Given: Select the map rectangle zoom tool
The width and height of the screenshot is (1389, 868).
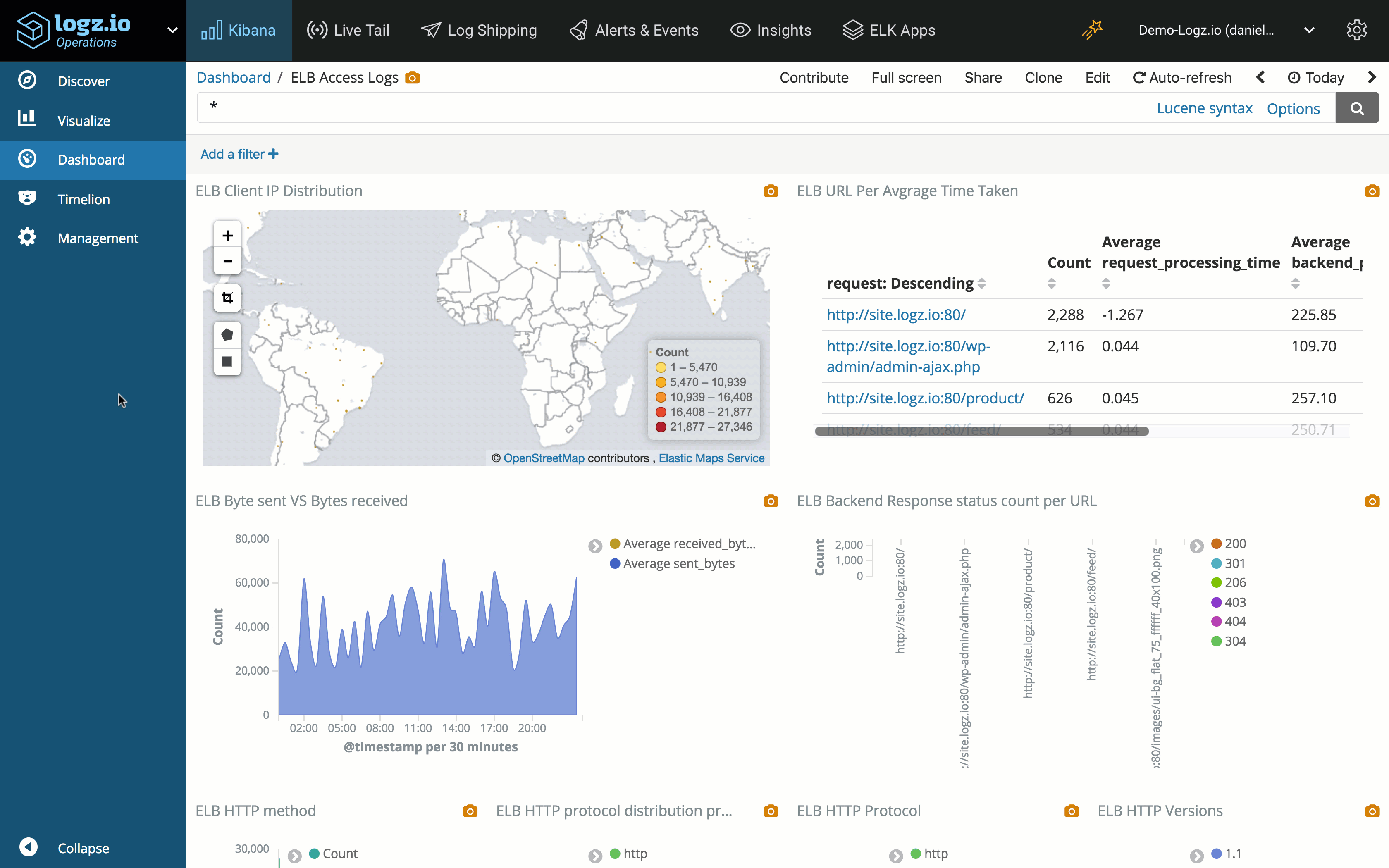Looking at the screenshot, I should pos(227,297).
